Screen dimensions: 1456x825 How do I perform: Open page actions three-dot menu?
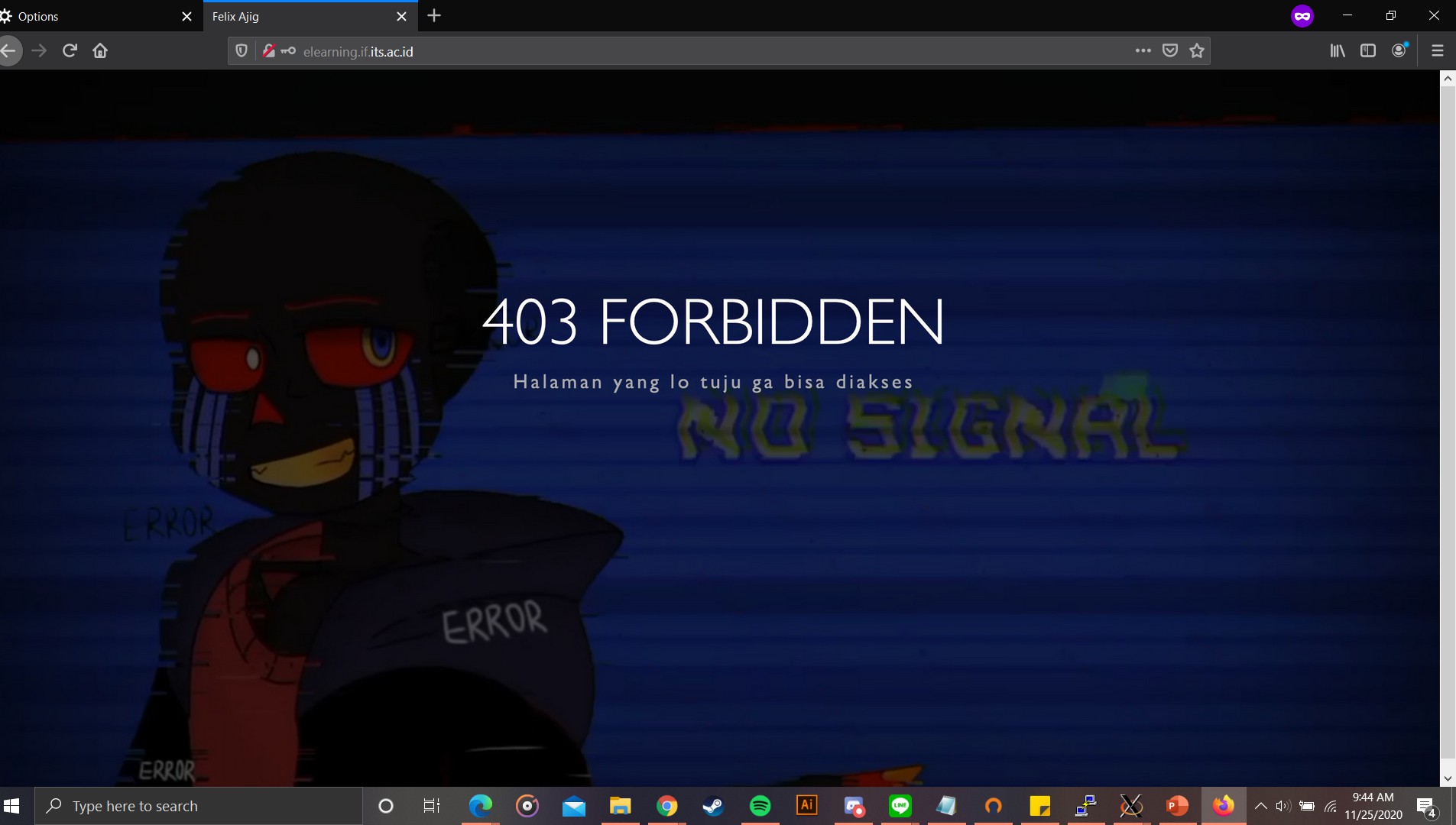coord(1143,50)
